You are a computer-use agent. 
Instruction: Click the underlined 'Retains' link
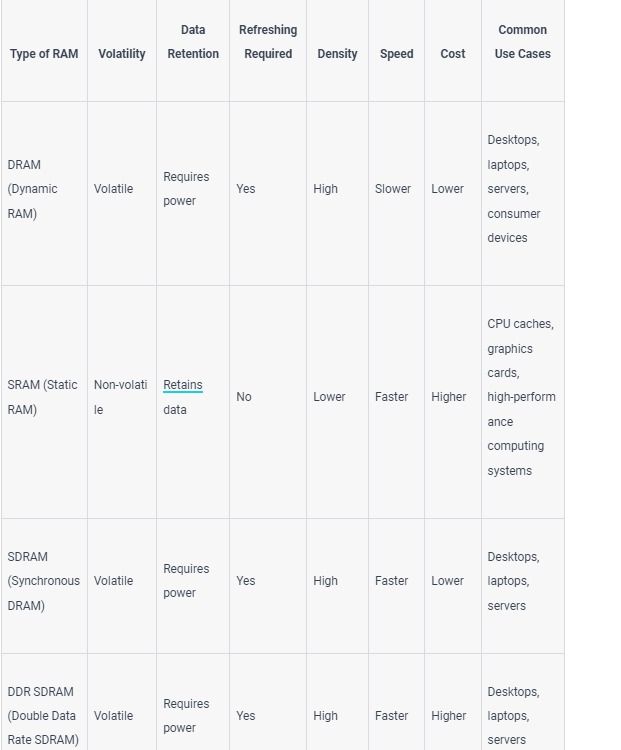[183, 385]
